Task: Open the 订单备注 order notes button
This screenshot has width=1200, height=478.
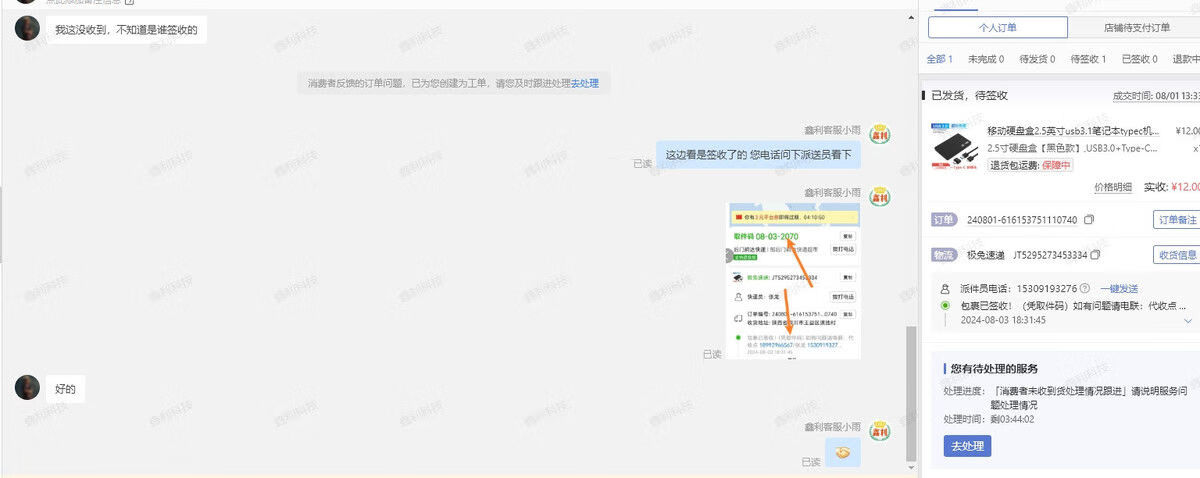Action: [1177, 220]
